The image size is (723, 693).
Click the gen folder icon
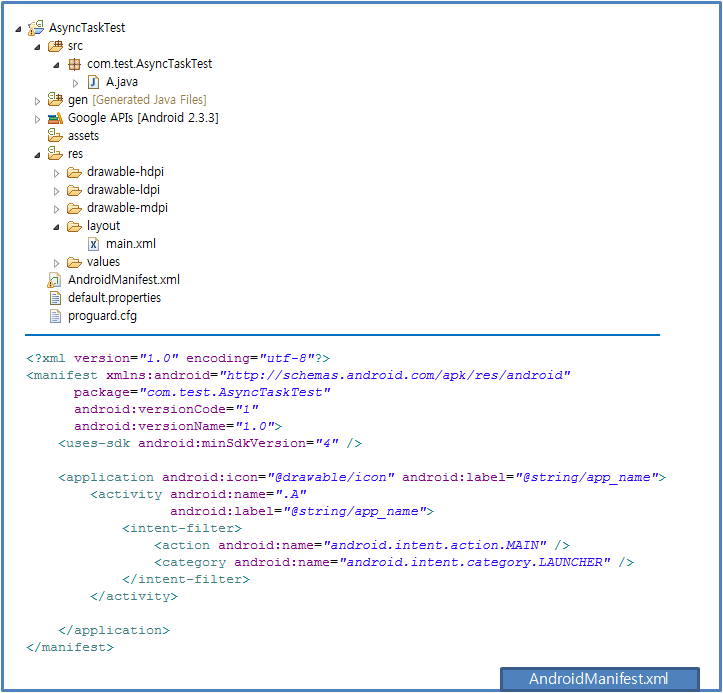click(55, 99)
